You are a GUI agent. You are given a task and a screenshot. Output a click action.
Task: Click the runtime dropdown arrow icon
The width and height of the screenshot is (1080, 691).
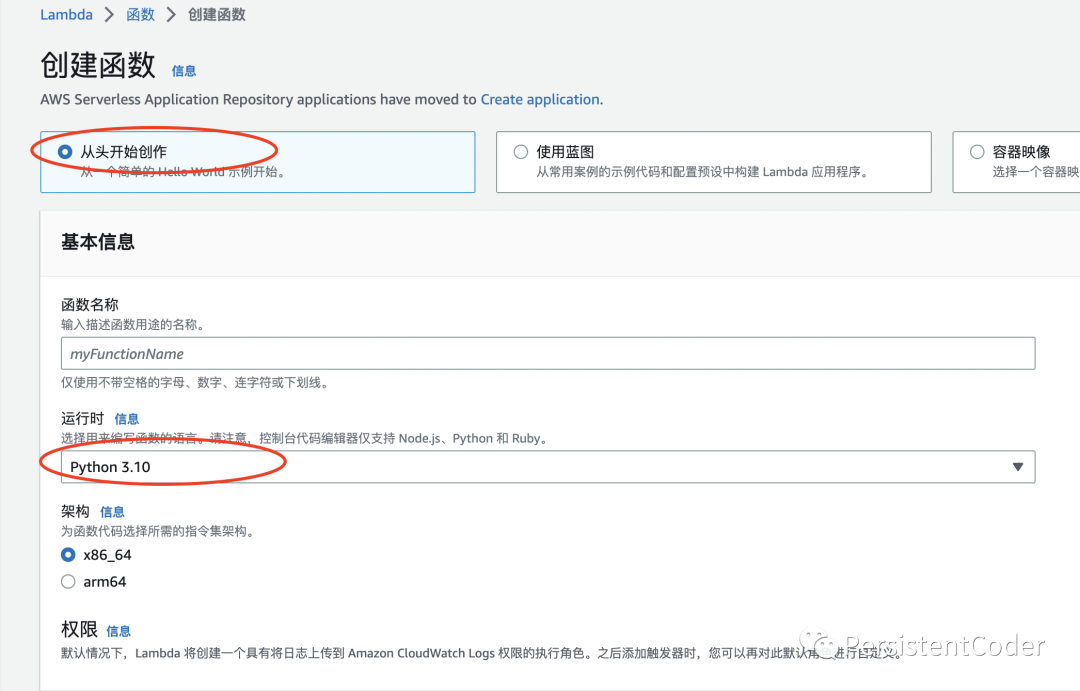1017,467
